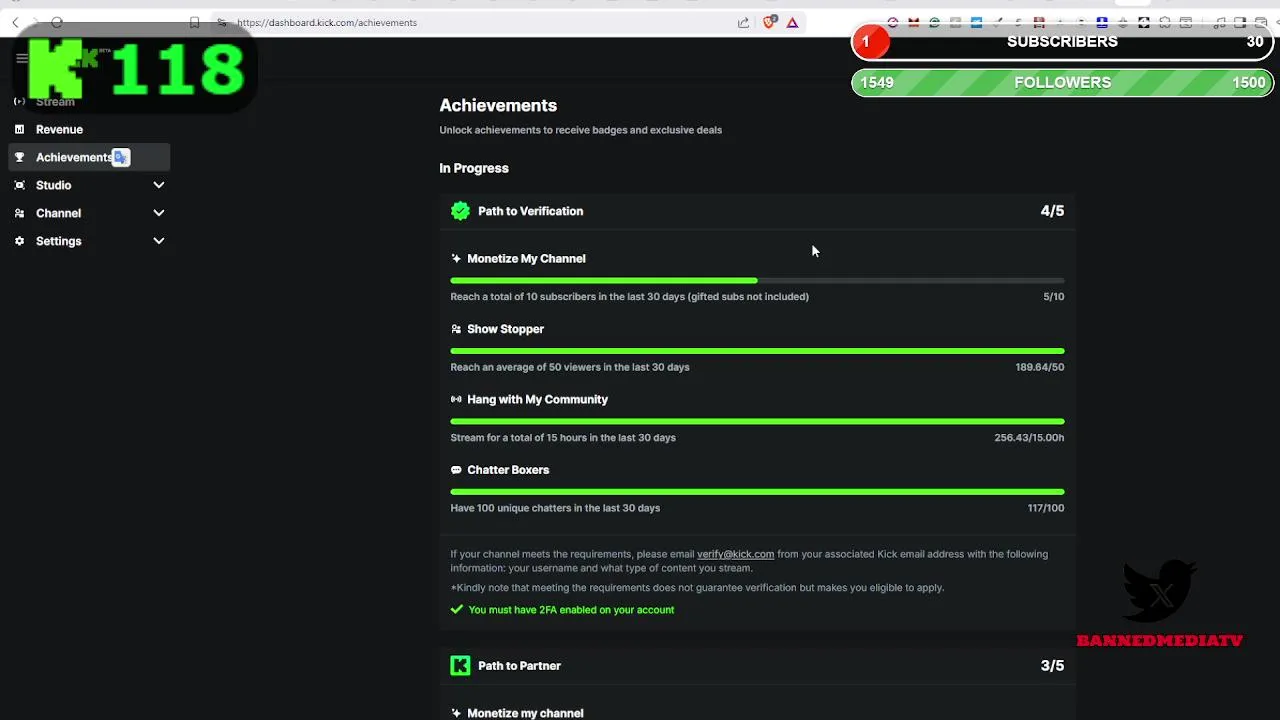Image resolution: width=1280 pixels, height=720 pixels.
Task: Click the Path to Partner Kick logo
Action: [x=460, y=666]
